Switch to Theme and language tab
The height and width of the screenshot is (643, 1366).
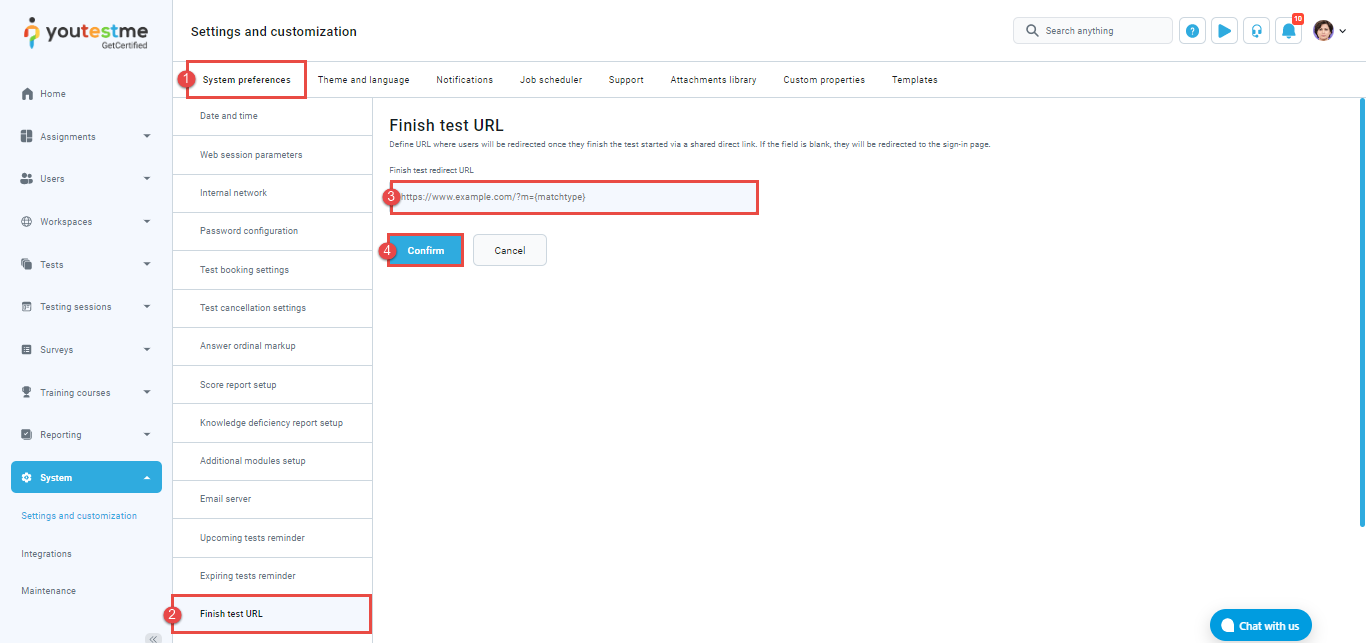pos(363,80)
